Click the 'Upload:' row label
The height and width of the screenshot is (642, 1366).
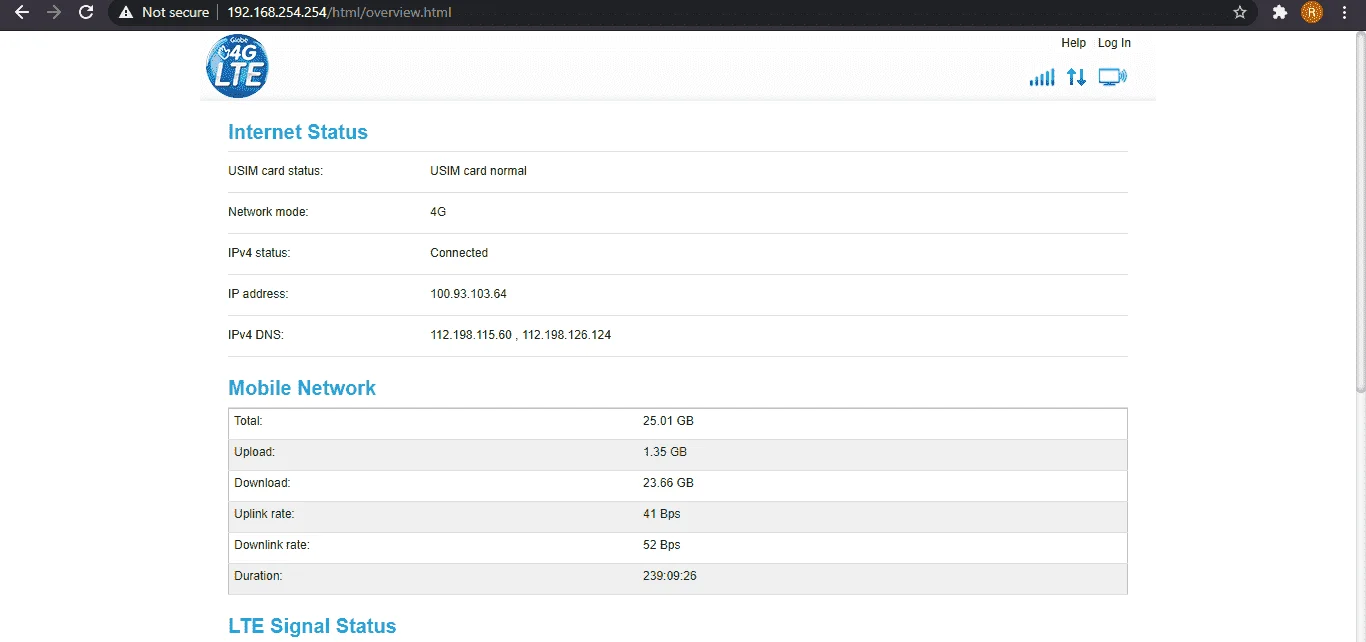pyautogui.click(x=254, y=452)
